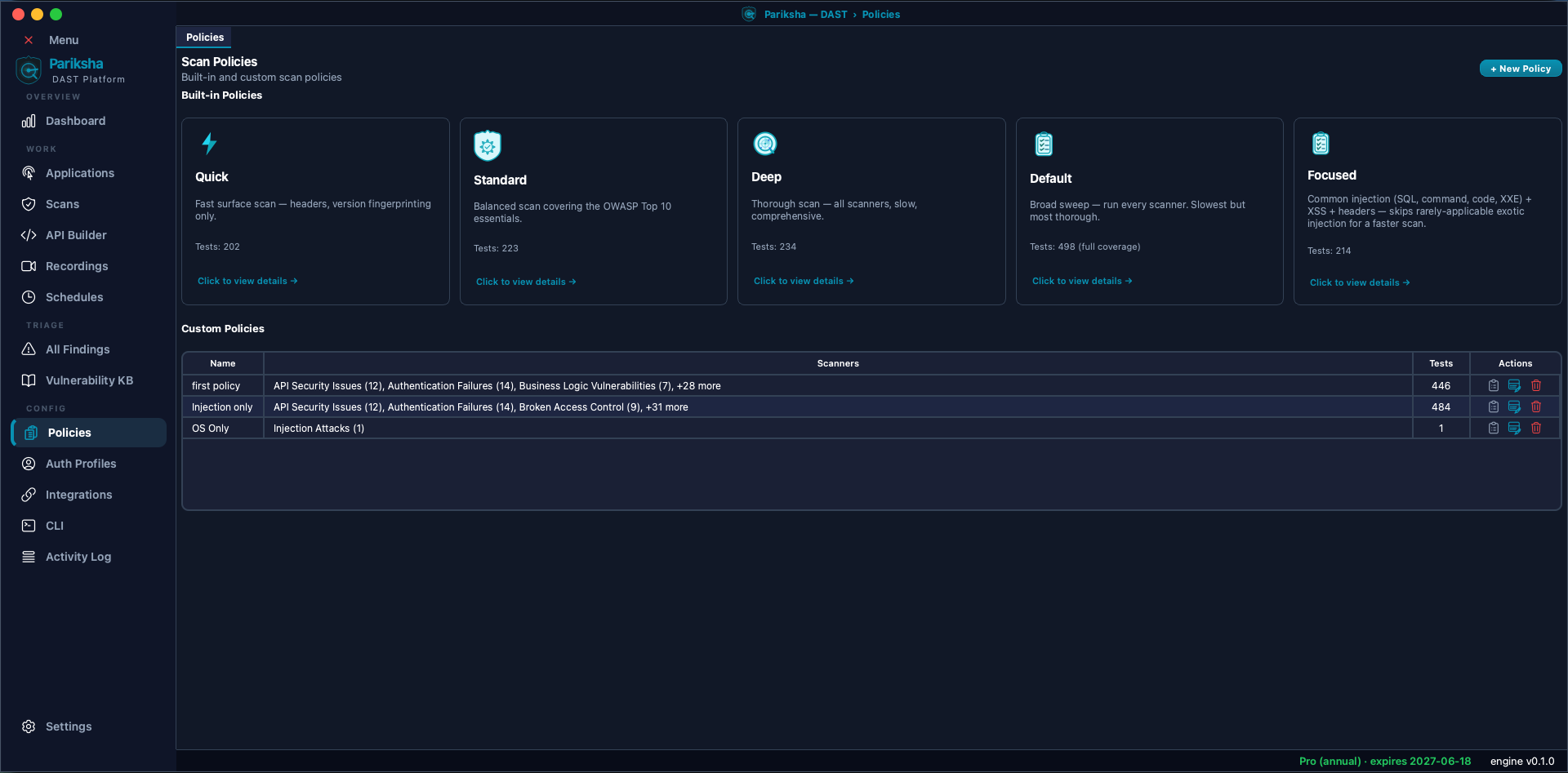The width and height of the screenshot is (1568, 773).
Task: Open Applications using the fingerprint icon
Action: 29,173
